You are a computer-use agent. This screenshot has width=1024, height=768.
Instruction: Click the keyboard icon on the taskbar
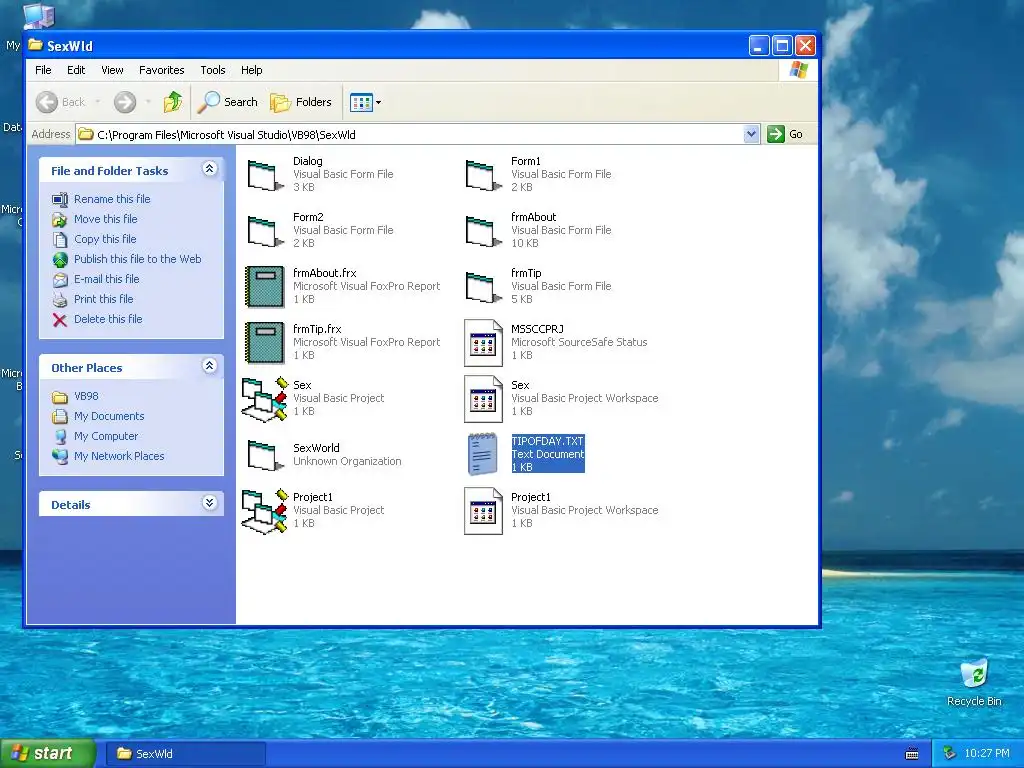(x=912, y=754)
